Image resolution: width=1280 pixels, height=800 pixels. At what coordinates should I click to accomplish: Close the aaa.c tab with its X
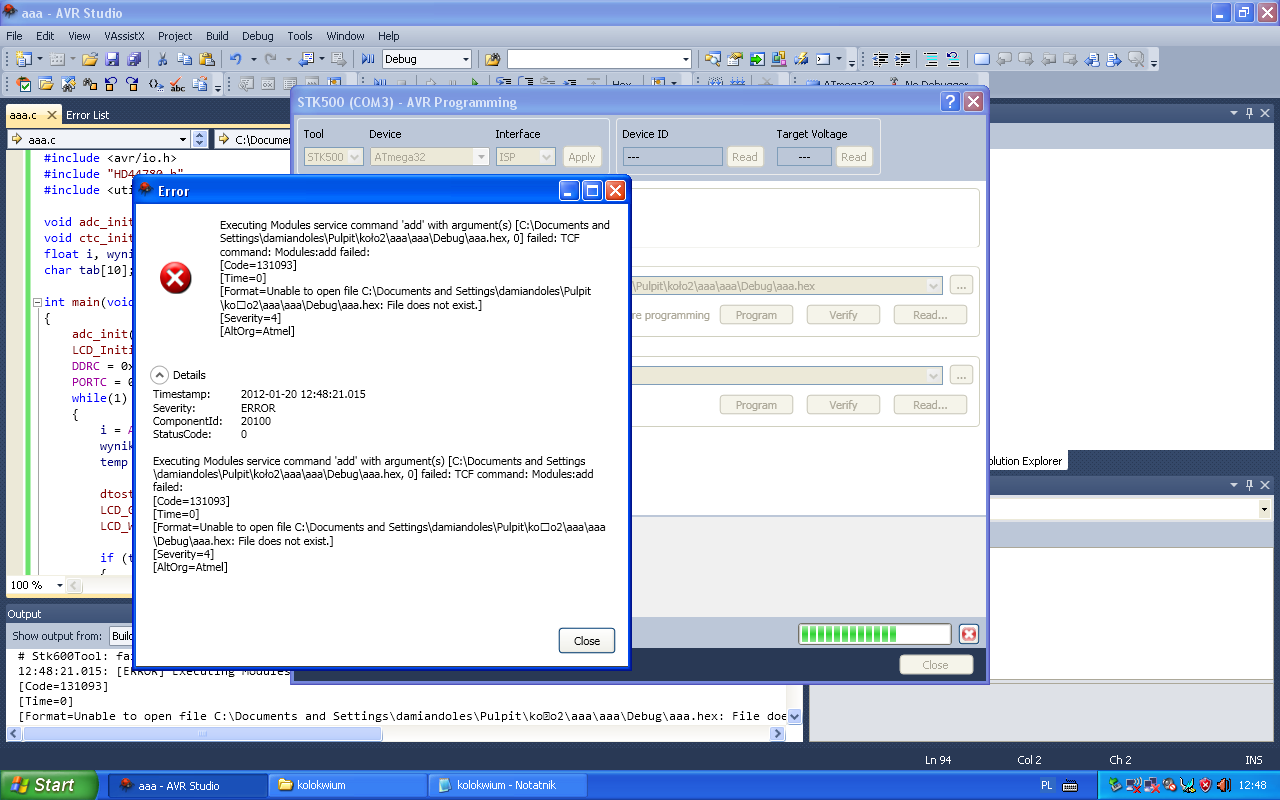(x=52, y=115)
